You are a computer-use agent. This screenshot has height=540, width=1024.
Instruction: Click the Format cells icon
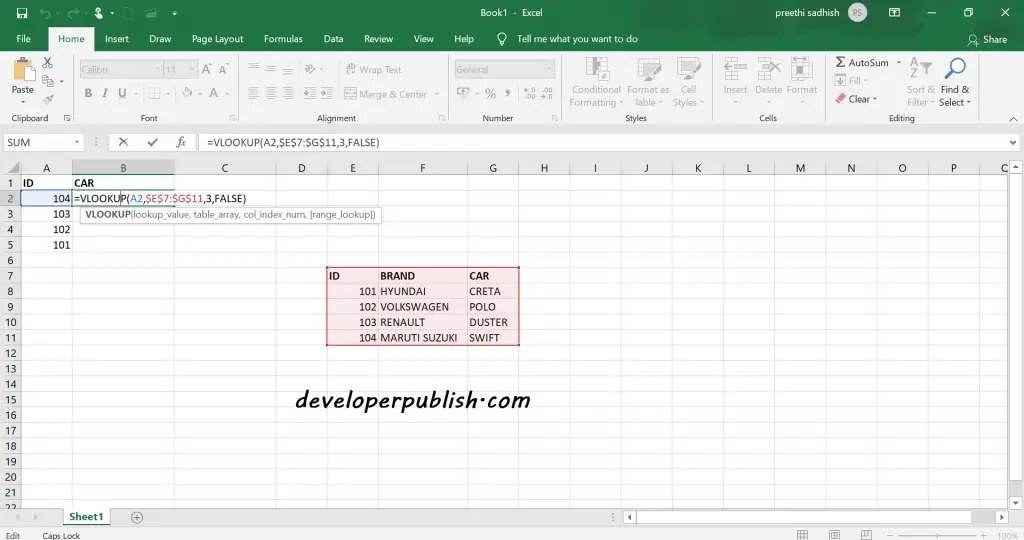802,70
